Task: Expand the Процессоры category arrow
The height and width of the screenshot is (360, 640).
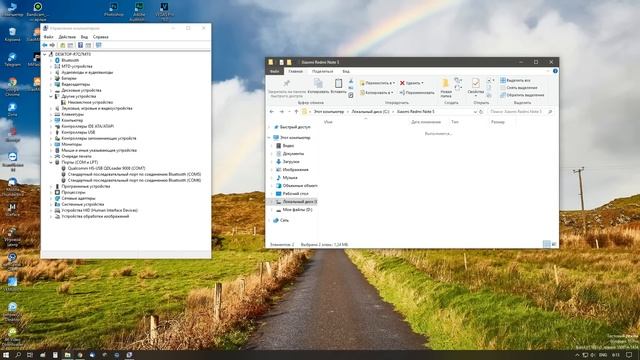Action: tap(51, 192)
